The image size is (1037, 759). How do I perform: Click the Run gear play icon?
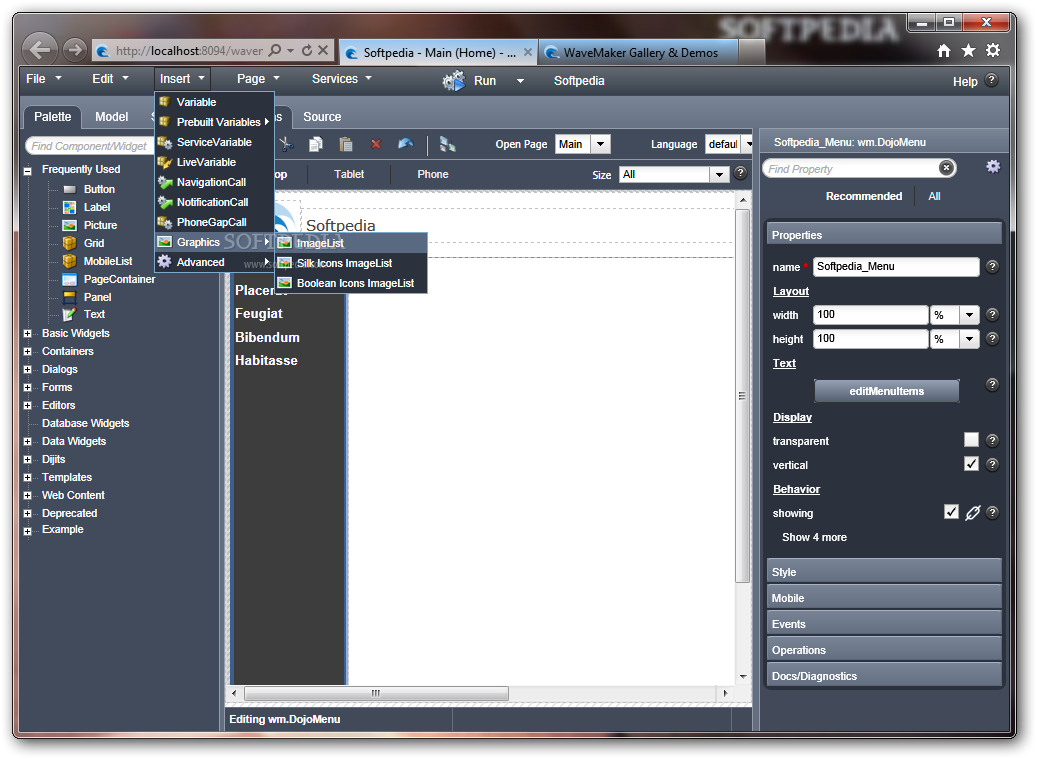point(454,81)
